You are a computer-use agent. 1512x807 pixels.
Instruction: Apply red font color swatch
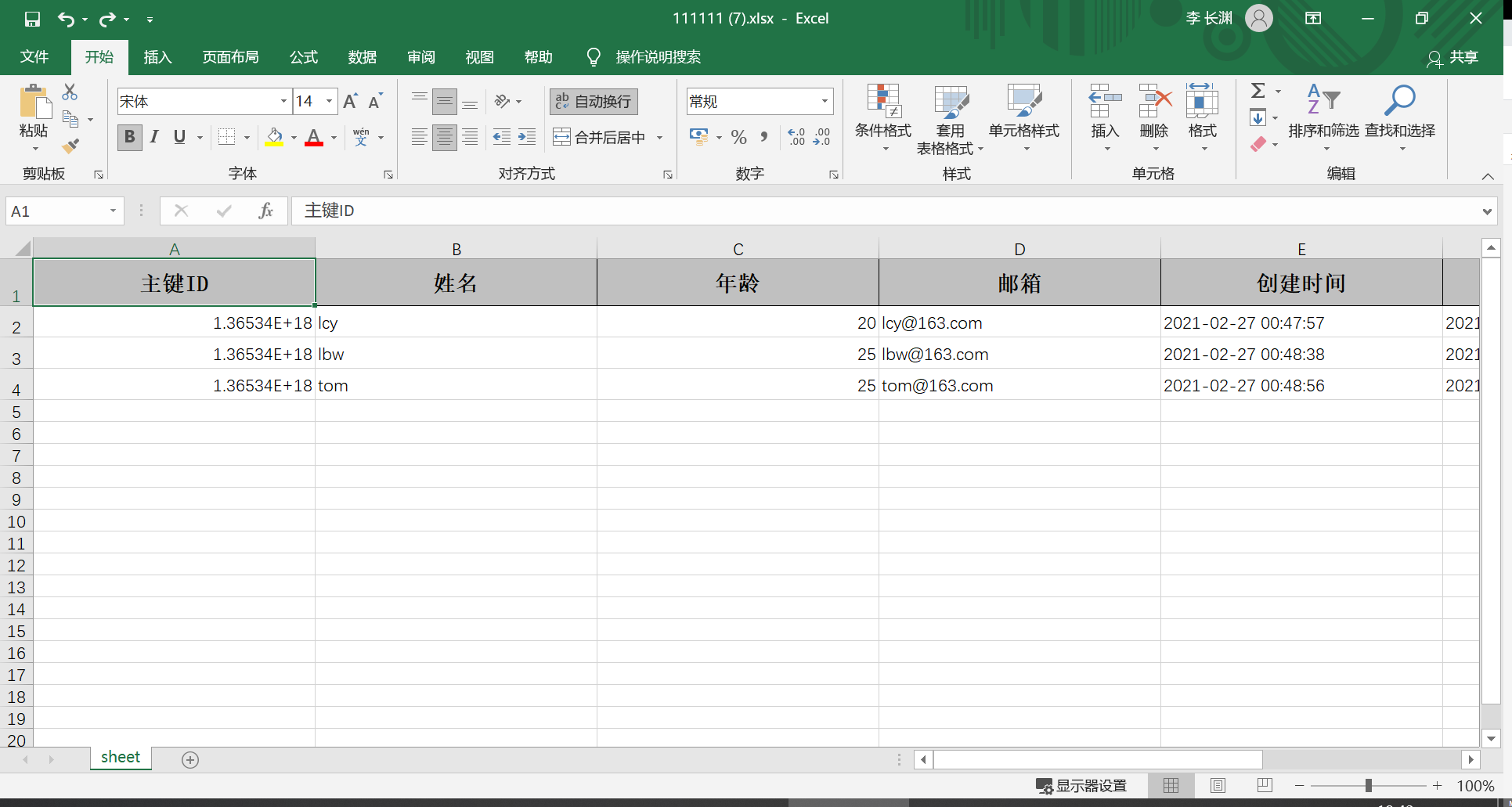pos(314,137)
